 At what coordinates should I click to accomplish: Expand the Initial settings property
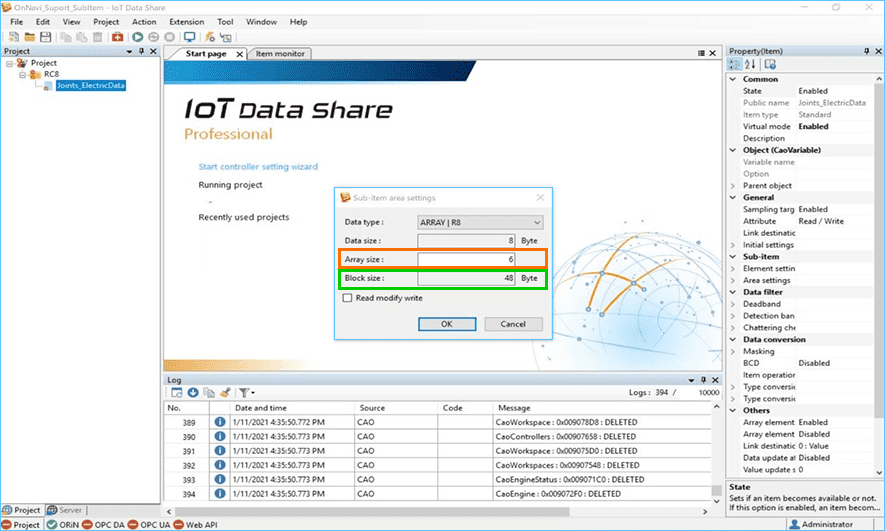733,245
